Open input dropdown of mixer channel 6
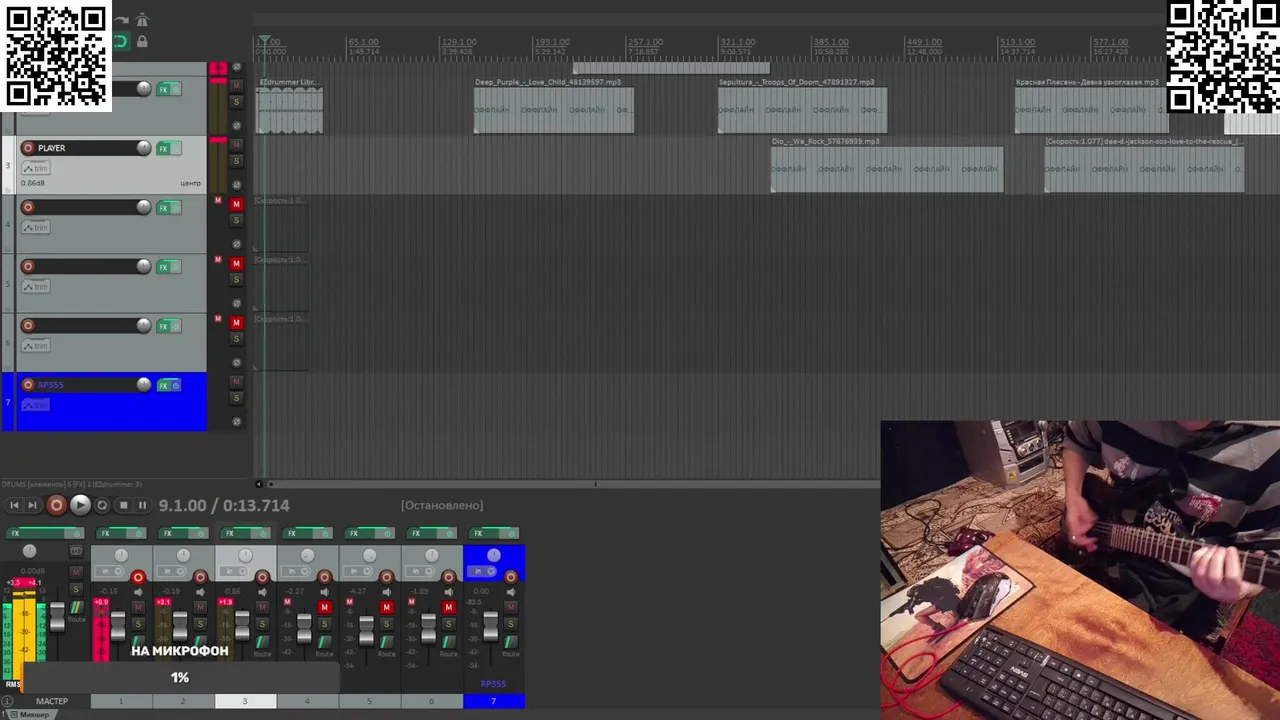 pos(419,571)
